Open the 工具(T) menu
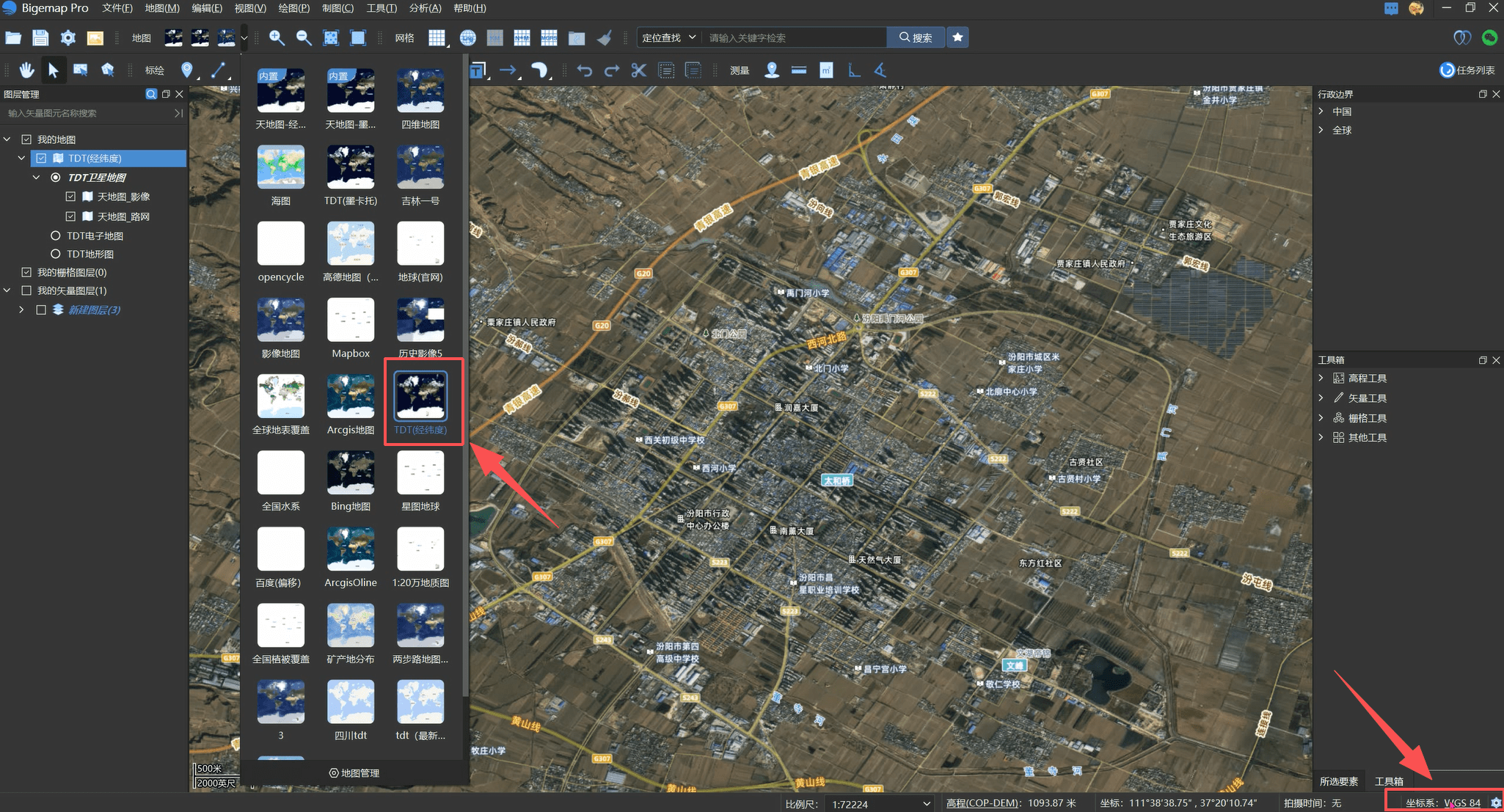This screenshot has height=812, width=1504. (x=382, y=8)
